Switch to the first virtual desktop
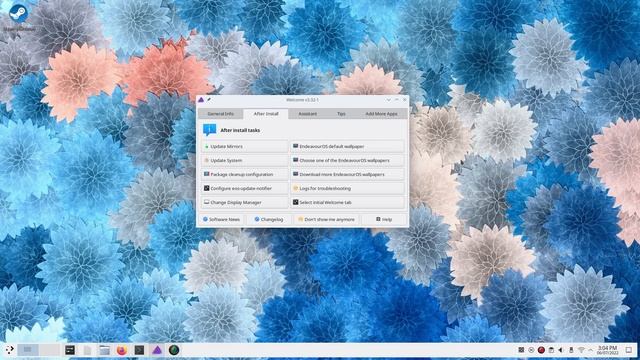This screenshot has height=360, width=640. pos(28,350)
